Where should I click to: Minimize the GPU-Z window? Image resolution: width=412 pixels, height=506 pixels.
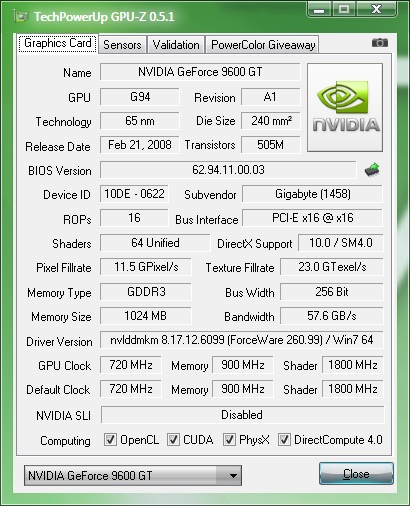click(319, 9)
